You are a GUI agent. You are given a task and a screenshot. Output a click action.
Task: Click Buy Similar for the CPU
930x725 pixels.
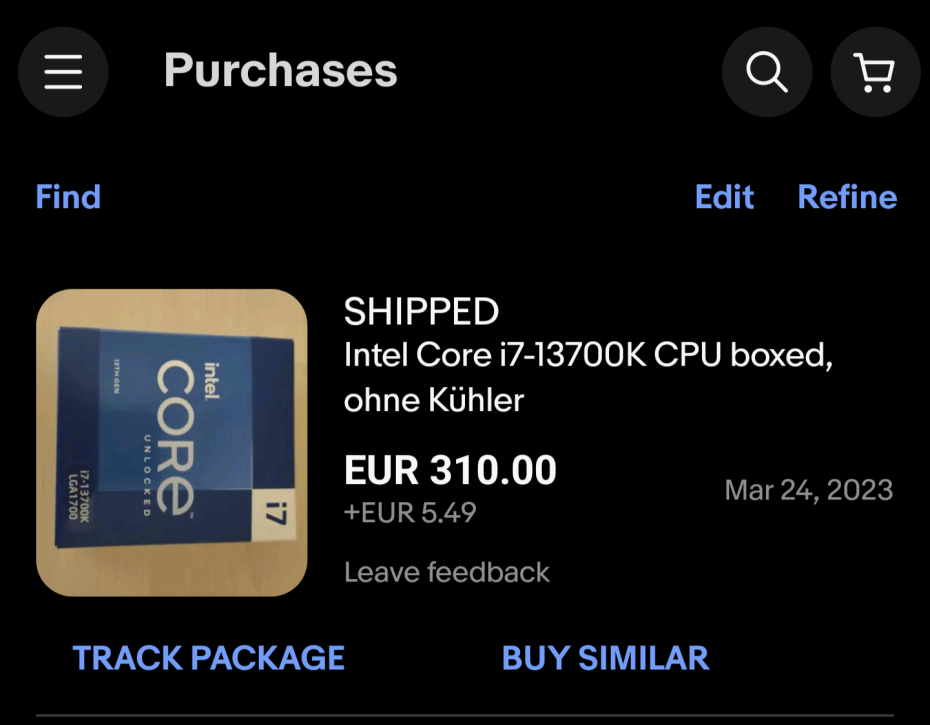pyautogui.click(x=604, y=658)
